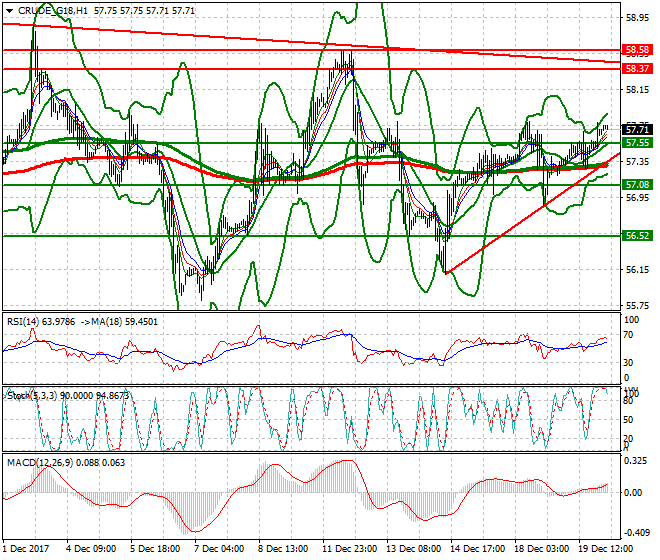The width and height of the screenshot is (660, 560).
Task: Click the triangle arrow beside CRUDE_G18,H1
Action: click(6, 6)
